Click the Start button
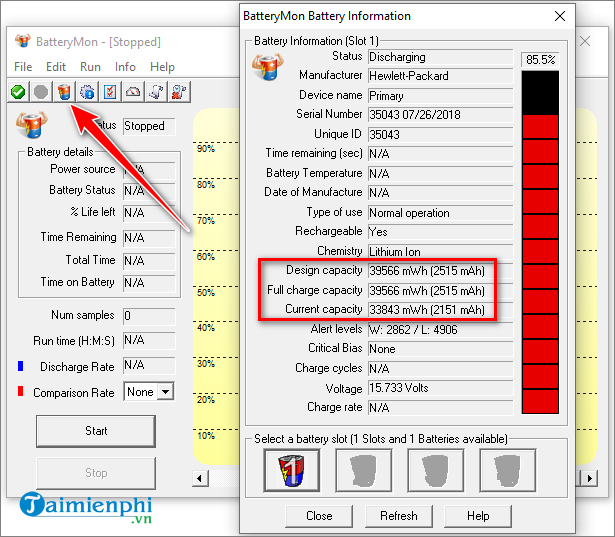Viewport: 615px width, 537px height. pyautogui.click(x=96, y=431)
